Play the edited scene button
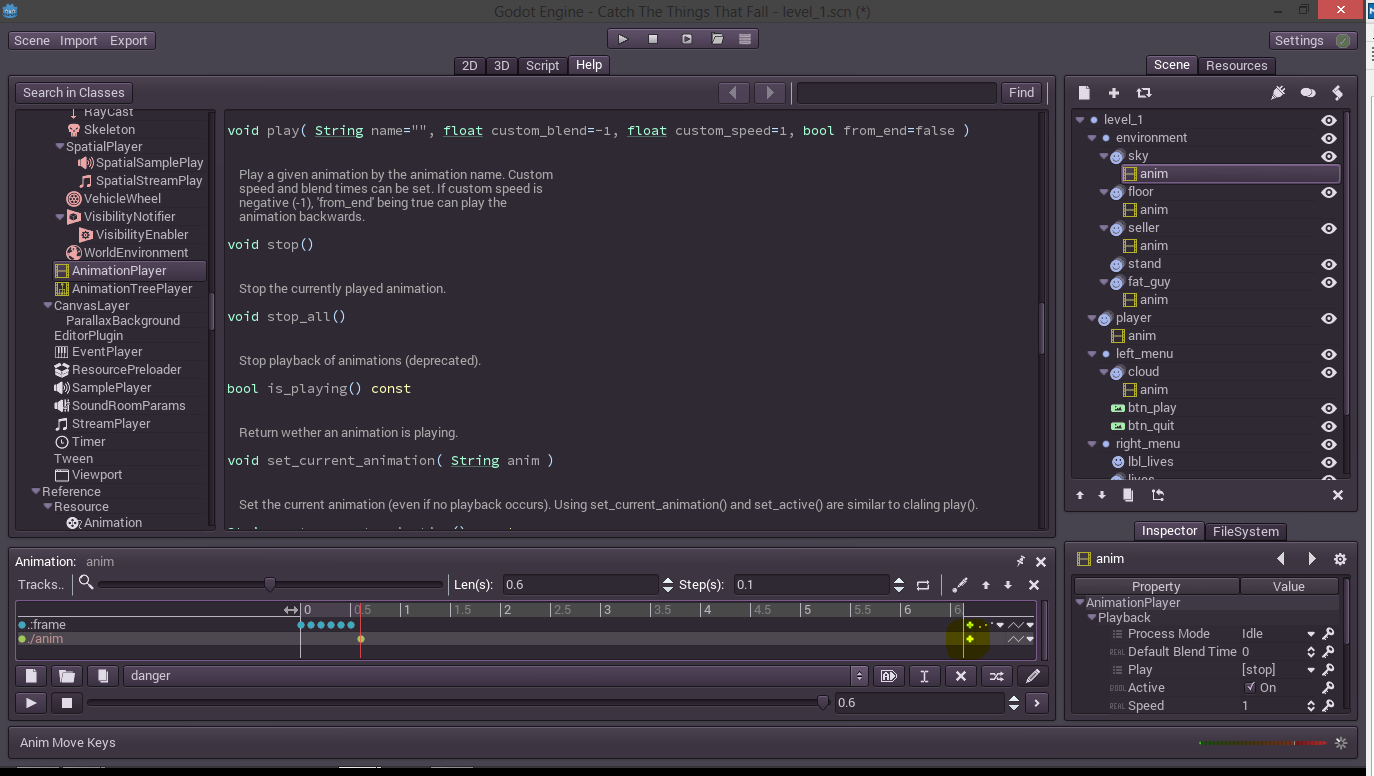This screenshot has width=1374, height=776. [686, 39]
